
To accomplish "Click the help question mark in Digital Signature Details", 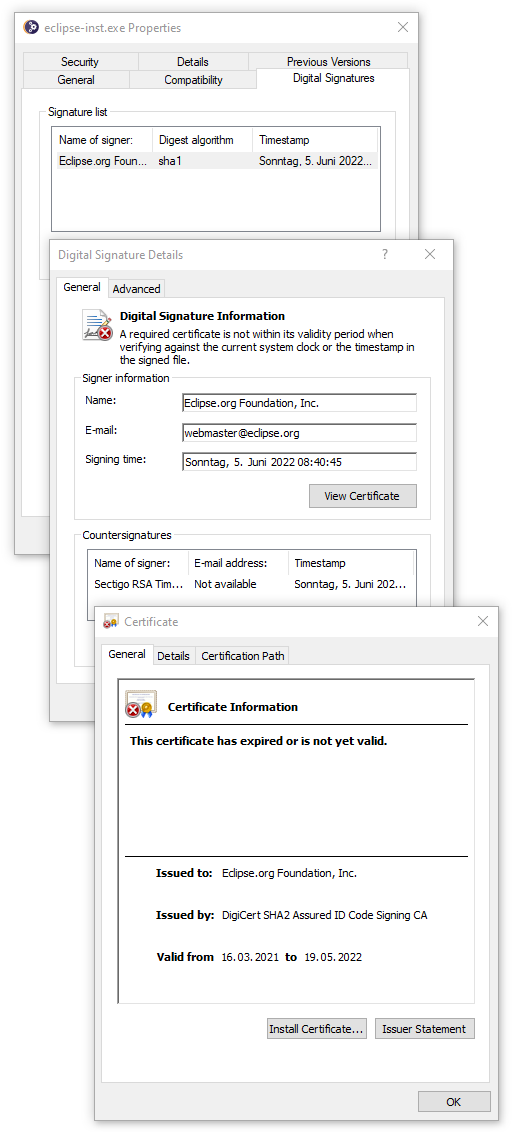I will tap(385, 254).
